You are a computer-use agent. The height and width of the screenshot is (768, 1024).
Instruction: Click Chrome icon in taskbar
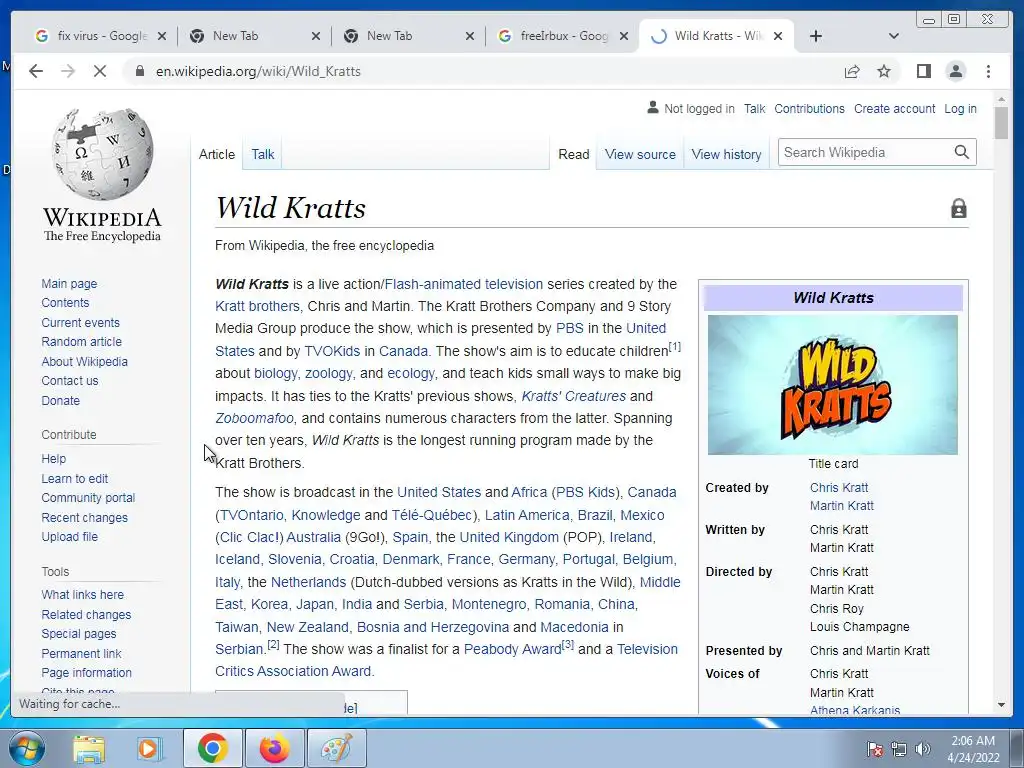pos(212,748)
